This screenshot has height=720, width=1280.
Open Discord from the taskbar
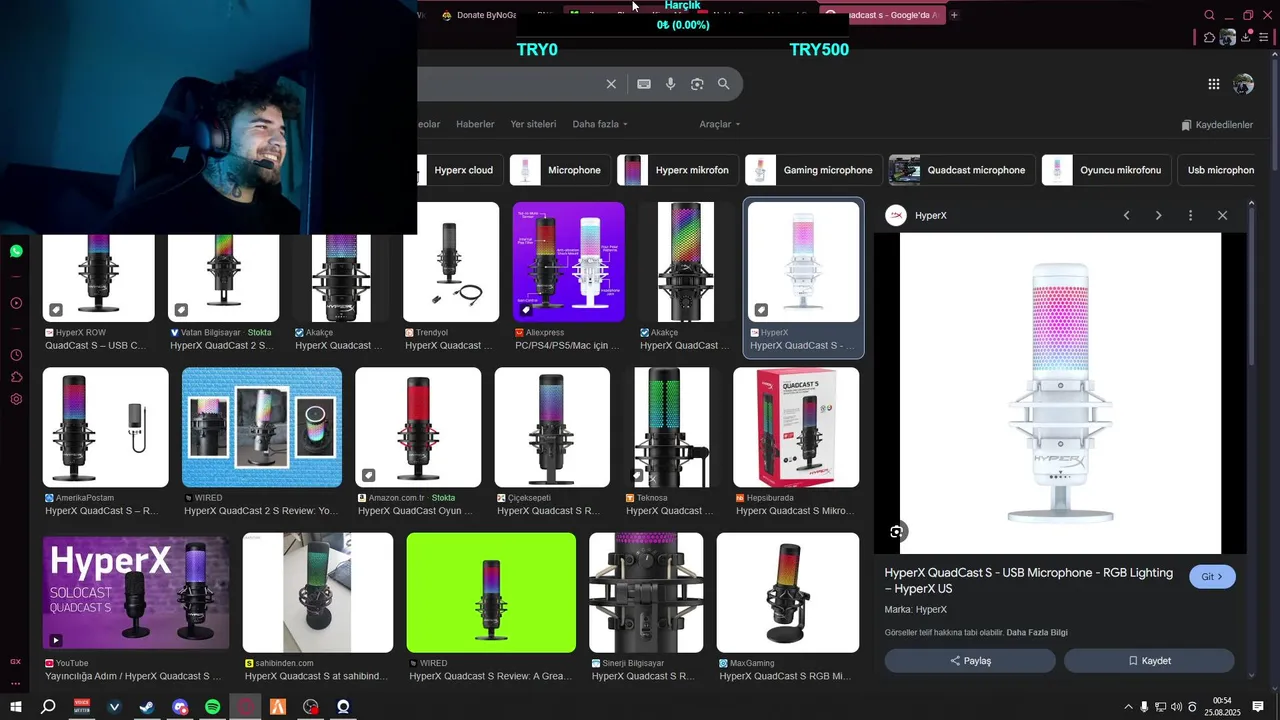pyautogui.click(x=180, y=706)
